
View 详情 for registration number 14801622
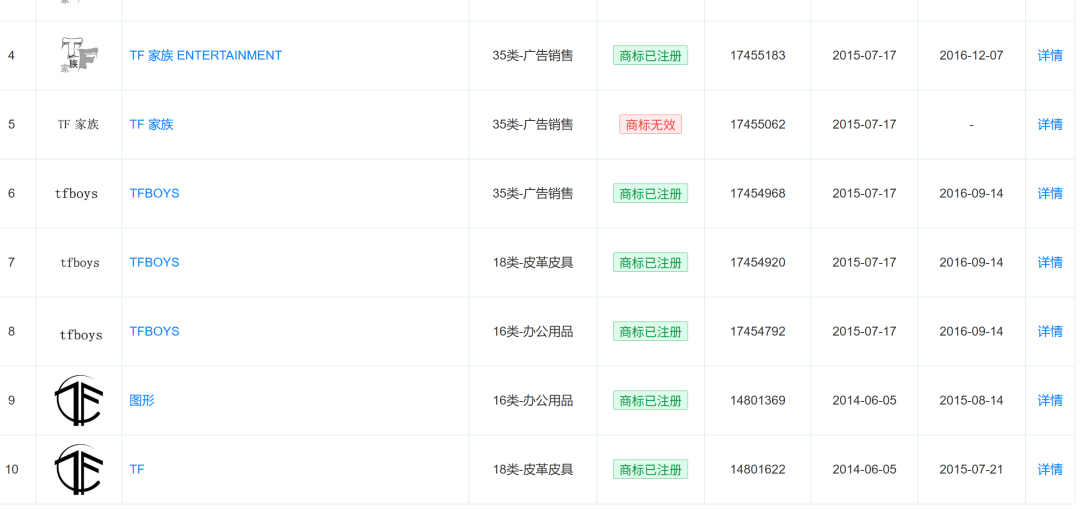coord(1050,469)
